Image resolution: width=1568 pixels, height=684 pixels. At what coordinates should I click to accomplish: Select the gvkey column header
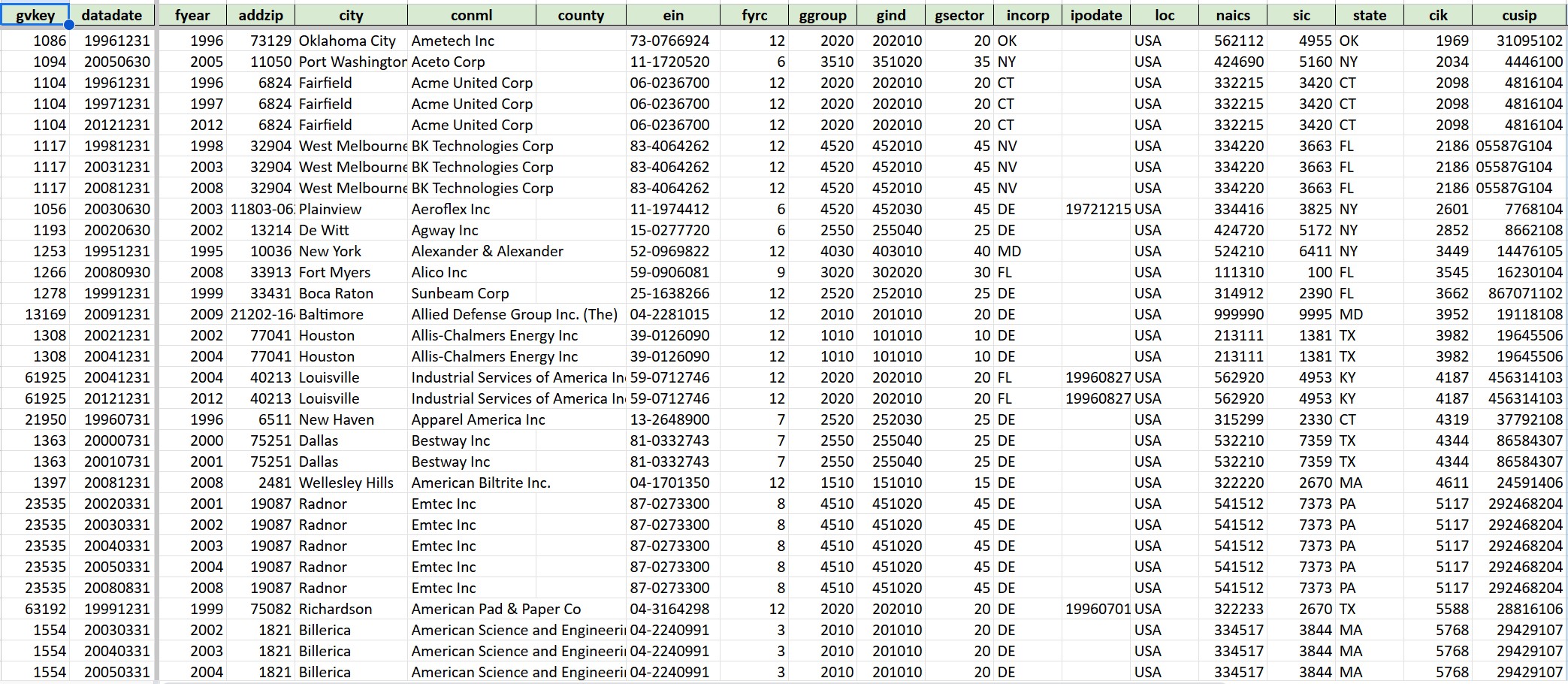click(35, 14)
